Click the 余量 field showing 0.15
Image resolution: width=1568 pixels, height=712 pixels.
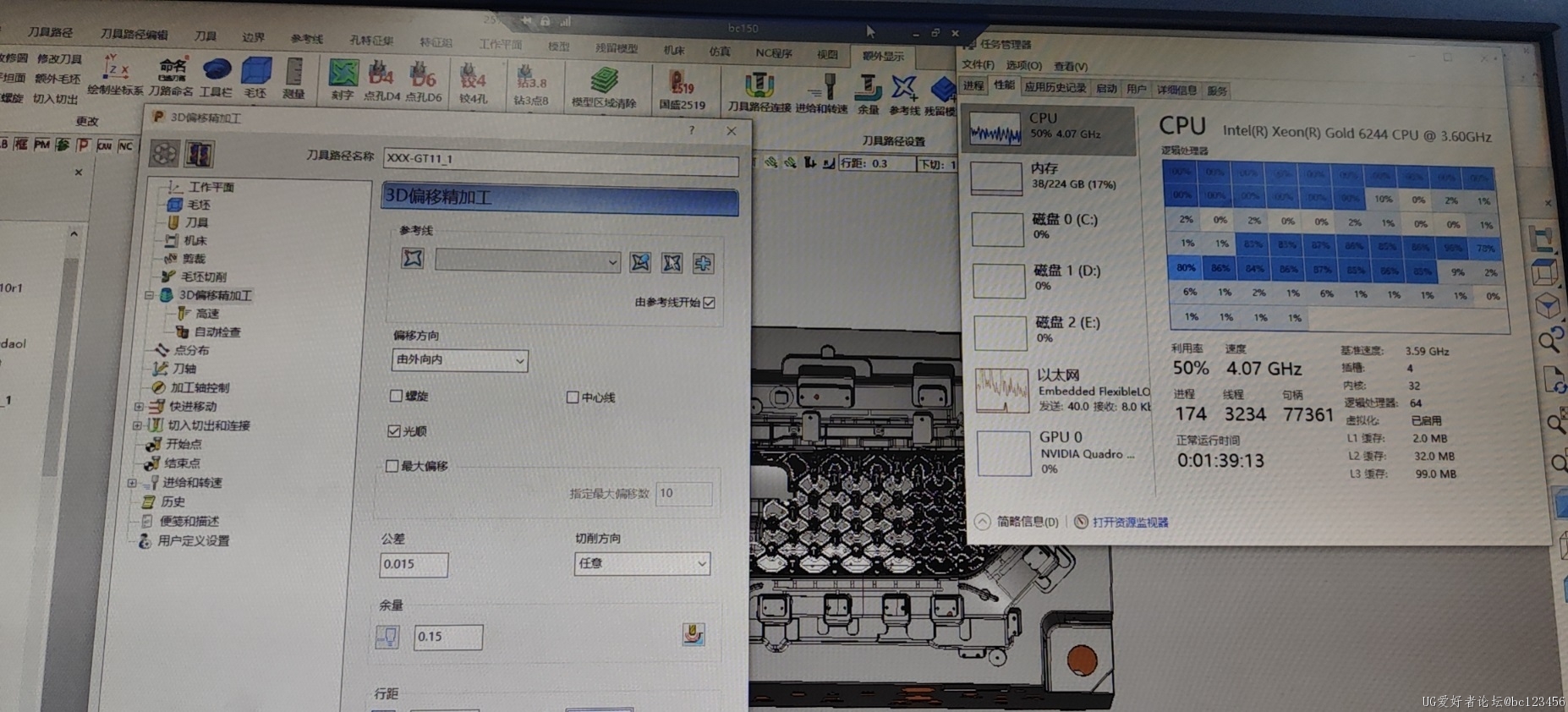point(447,637)
